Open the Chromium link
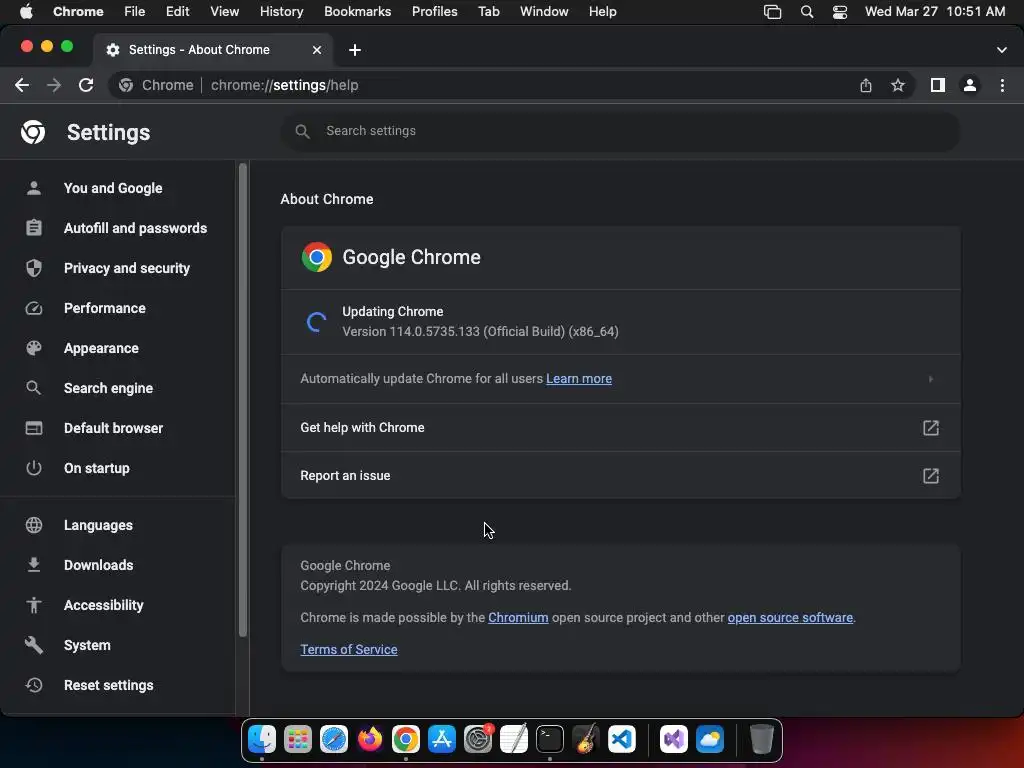1024x768 pixels. pos(518,617)
